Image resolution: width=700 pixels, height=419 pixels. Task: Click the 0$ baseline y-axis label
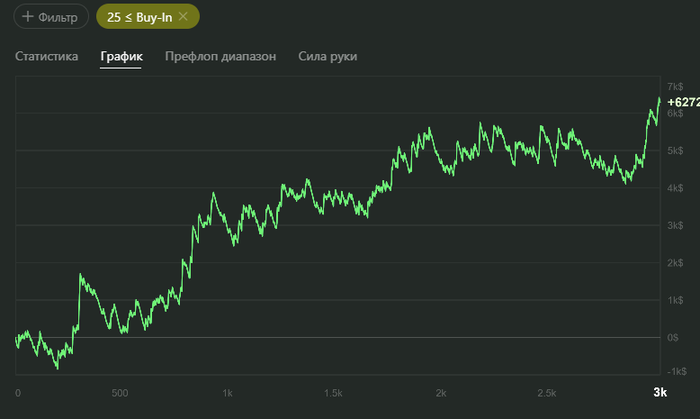[x=673, y=337]
